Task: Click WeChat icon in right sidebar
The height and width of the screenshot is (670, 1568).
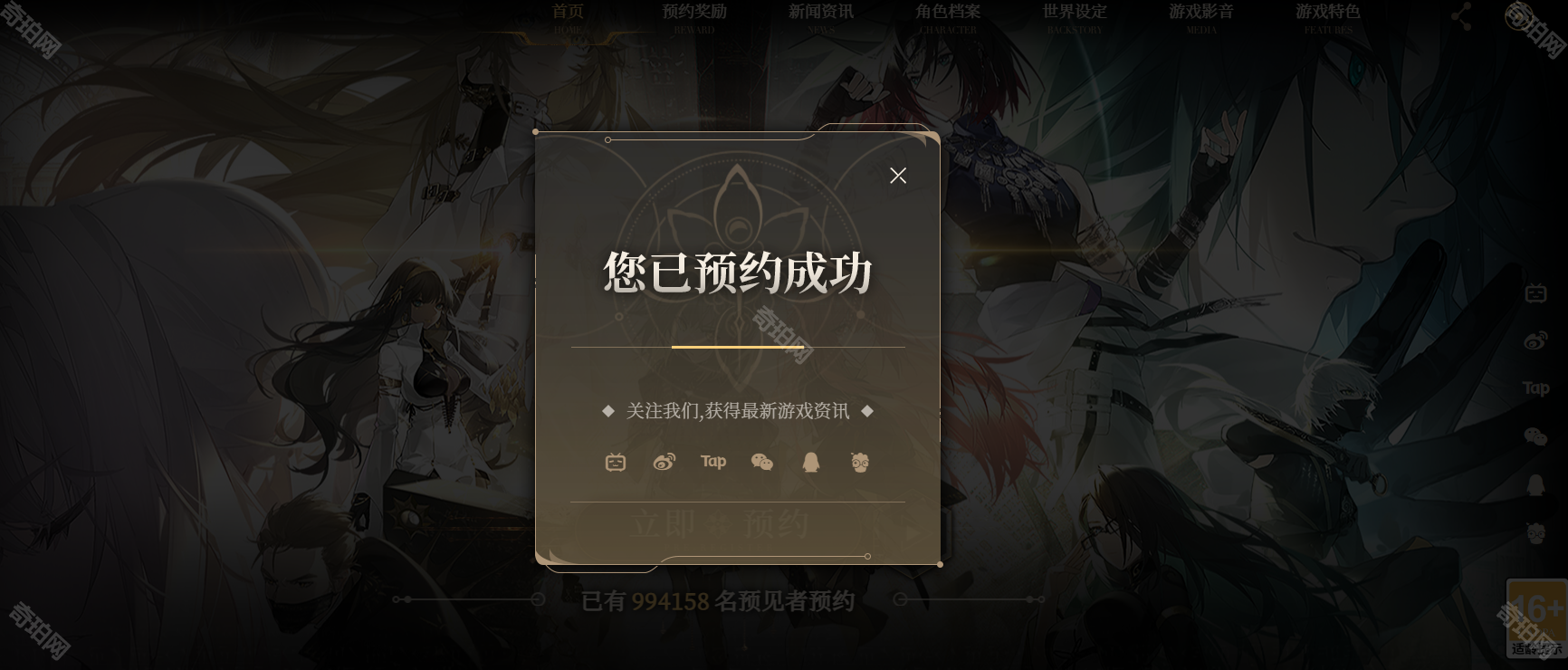Action: pos(1535,436)
